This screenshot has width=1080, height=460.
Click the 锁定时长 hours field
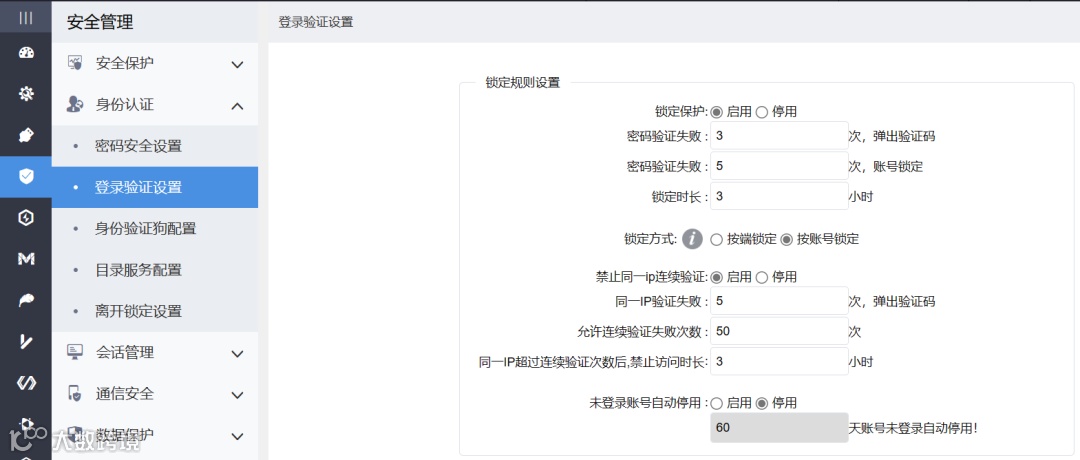(779, 196)
